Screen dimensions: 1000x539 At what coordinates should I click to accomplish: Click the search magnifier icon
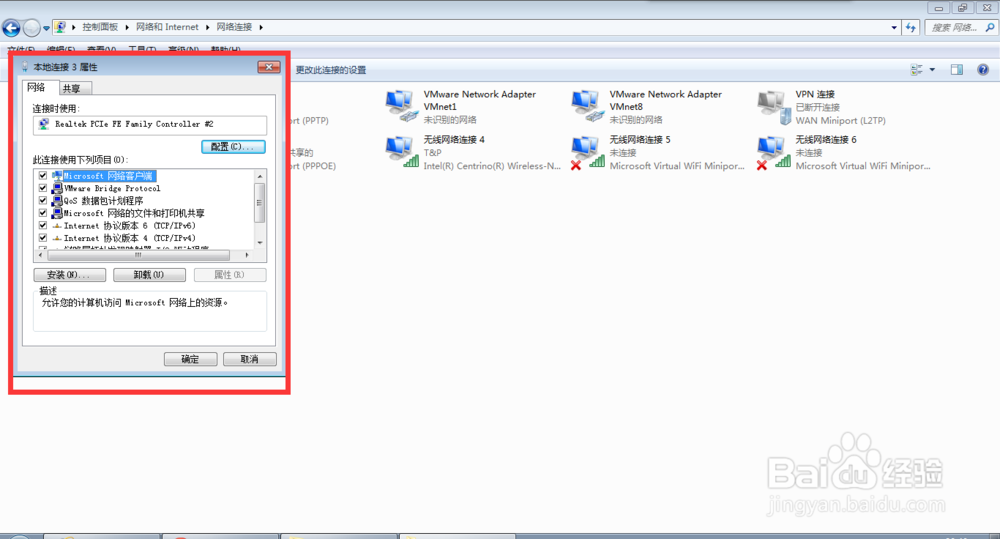click(990, 27)
